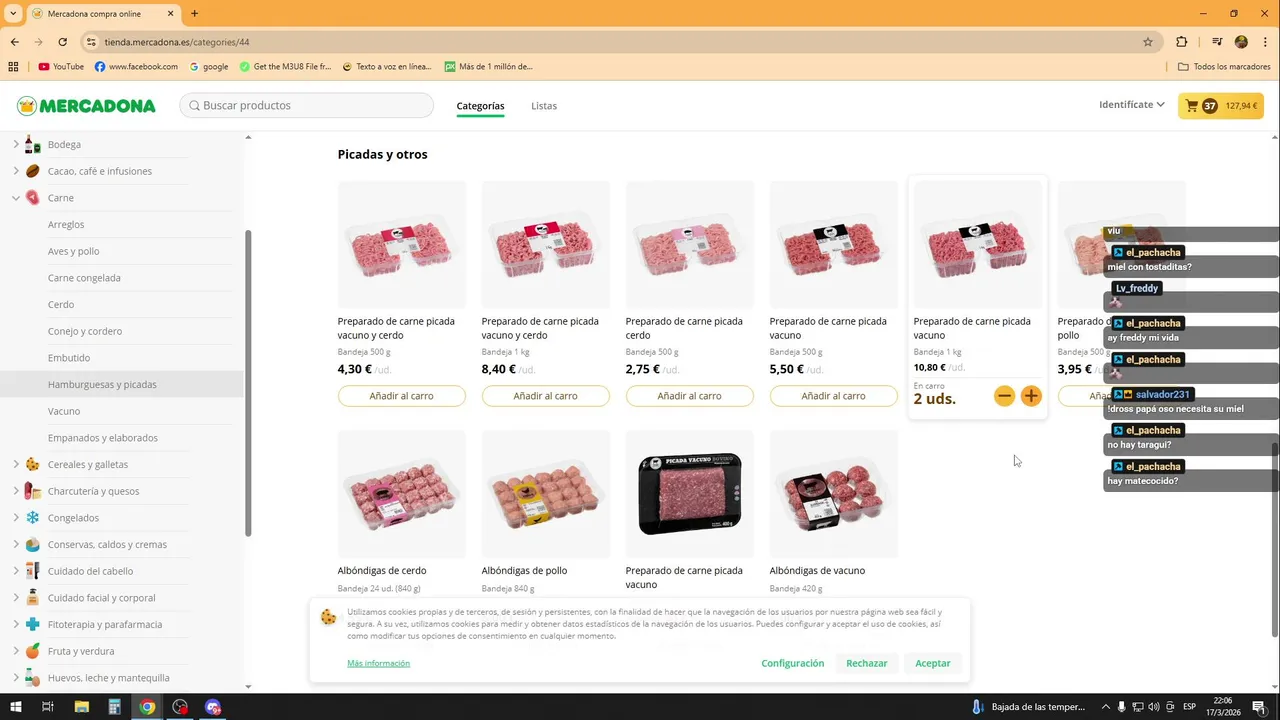This screenshot has width=1280, height=720.
Task: Open Albóndigas de pollo product image
Action: [x=546, y=494]
